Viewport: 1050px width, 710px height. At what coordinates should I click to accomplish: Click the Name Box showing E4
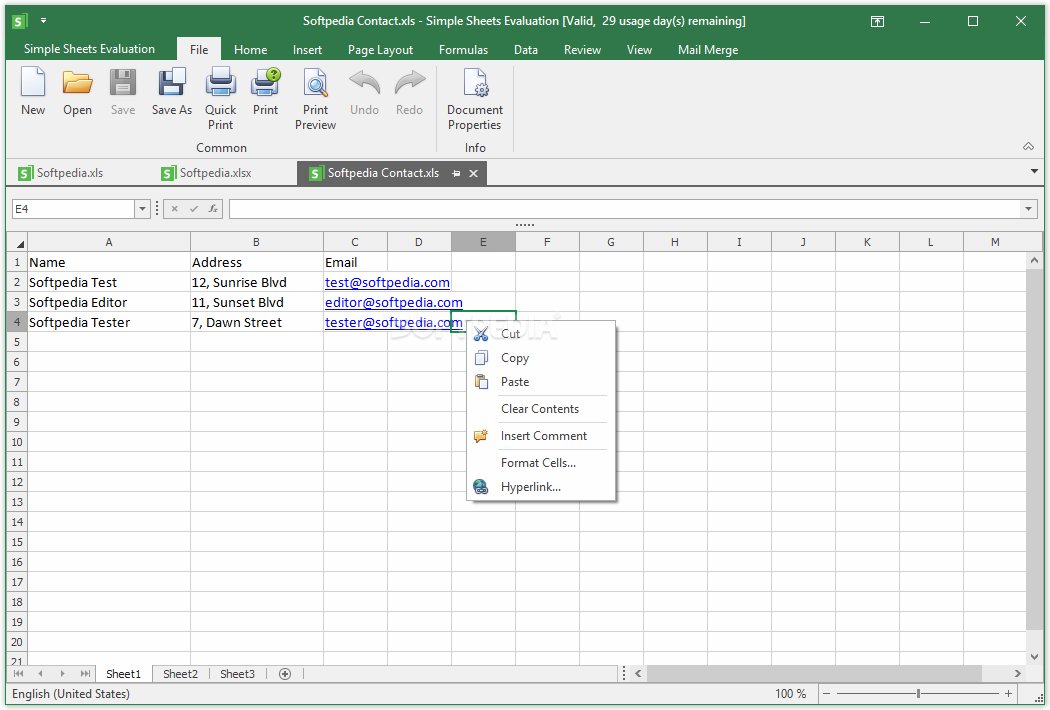pos(74,209)
